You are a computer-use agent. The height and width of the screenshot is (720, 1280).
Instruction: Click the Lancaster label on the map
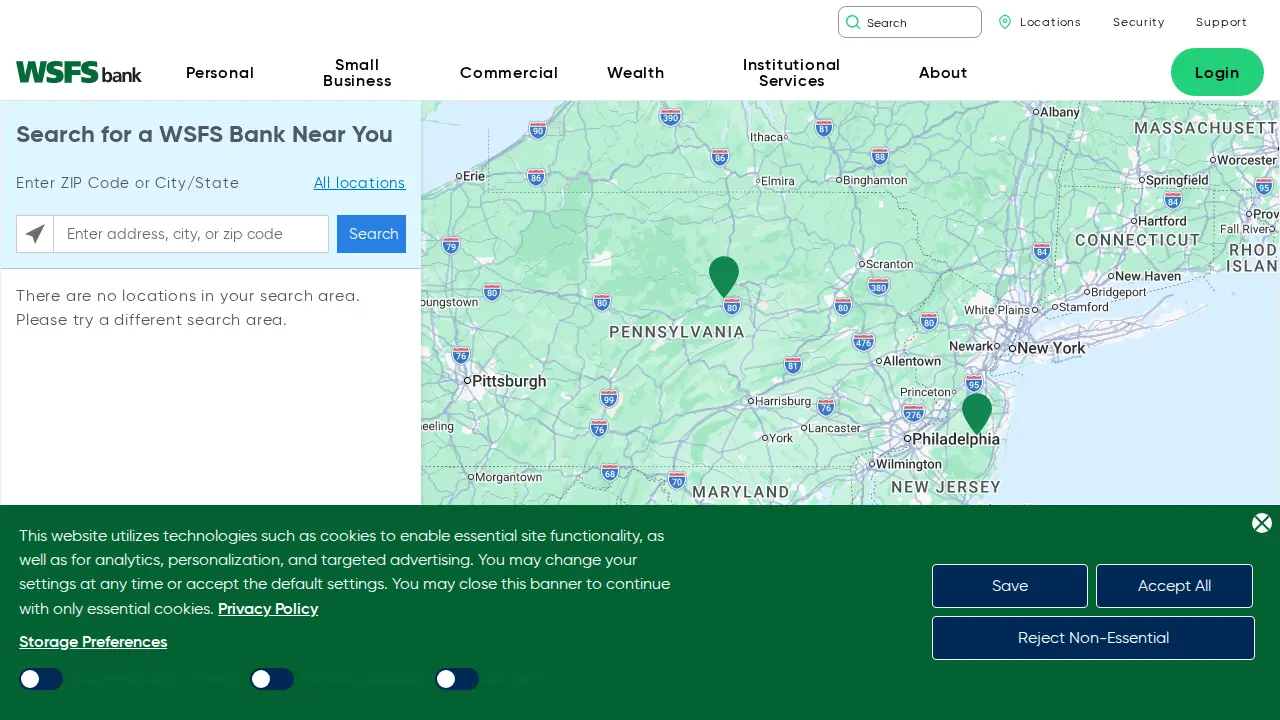(x=834, y=428)
